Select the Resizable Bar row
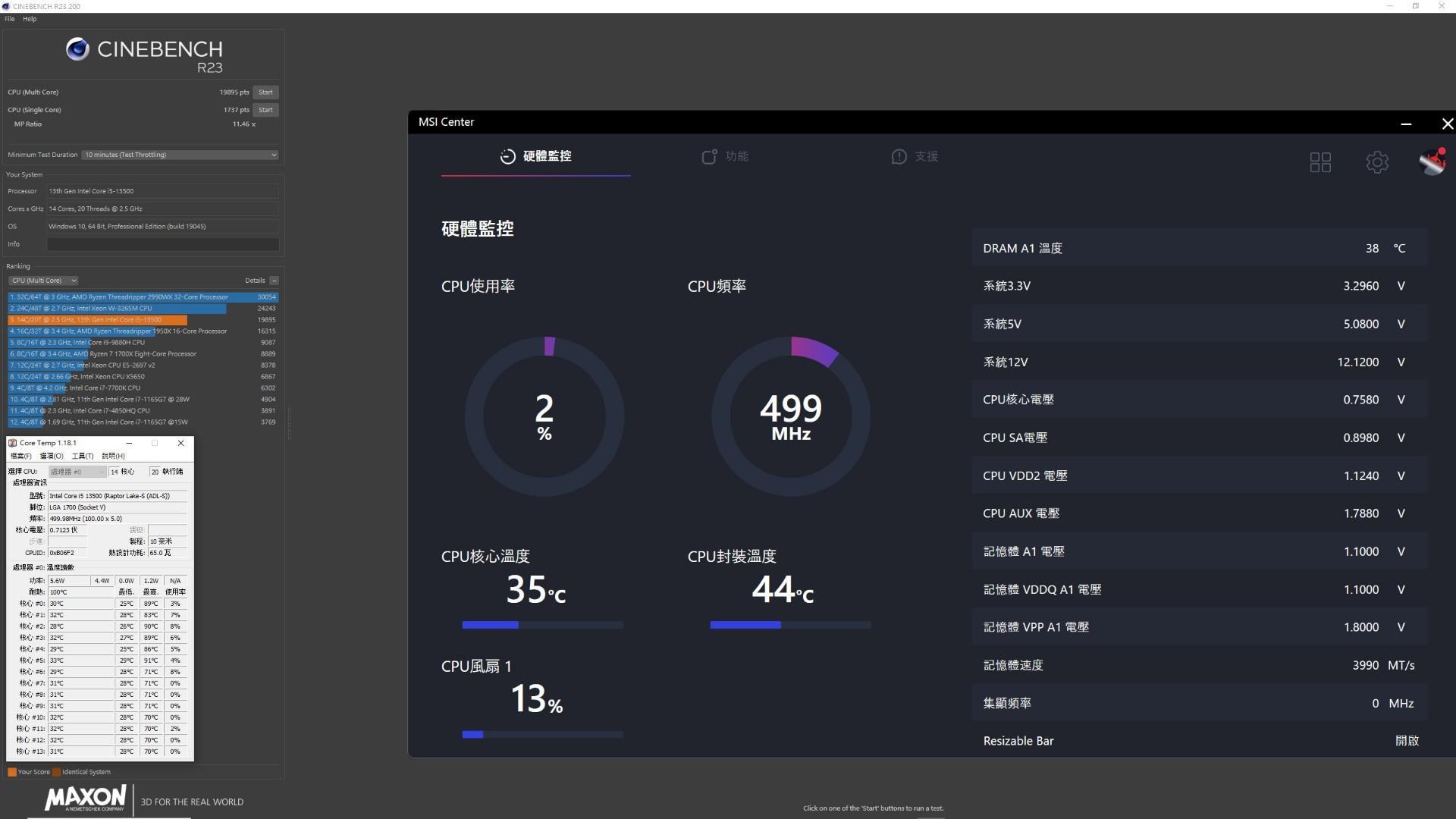Screen dimensions: 1456x819 (x=1200, y=741)
